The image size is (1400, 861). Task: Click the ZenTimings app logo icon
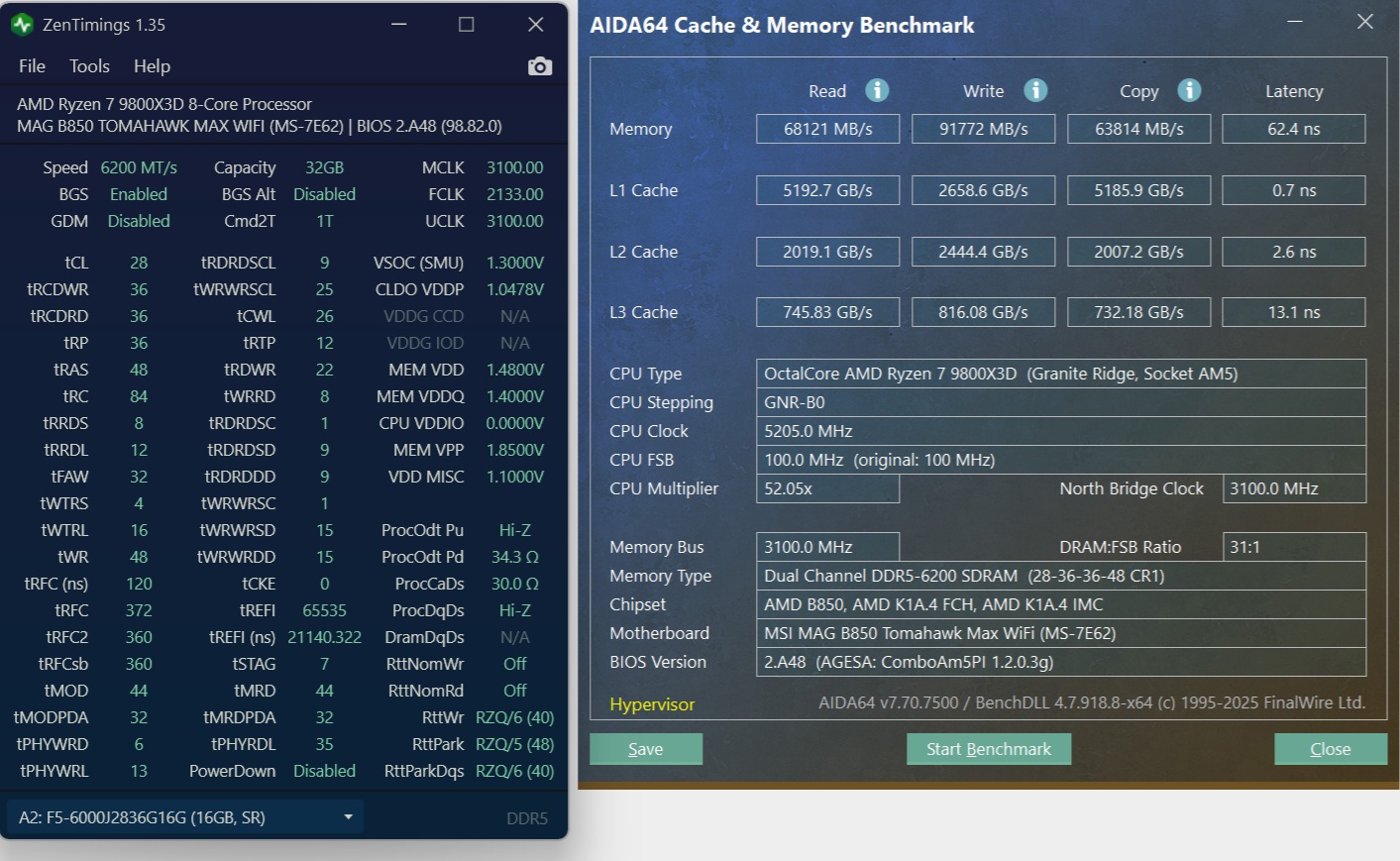22,25
